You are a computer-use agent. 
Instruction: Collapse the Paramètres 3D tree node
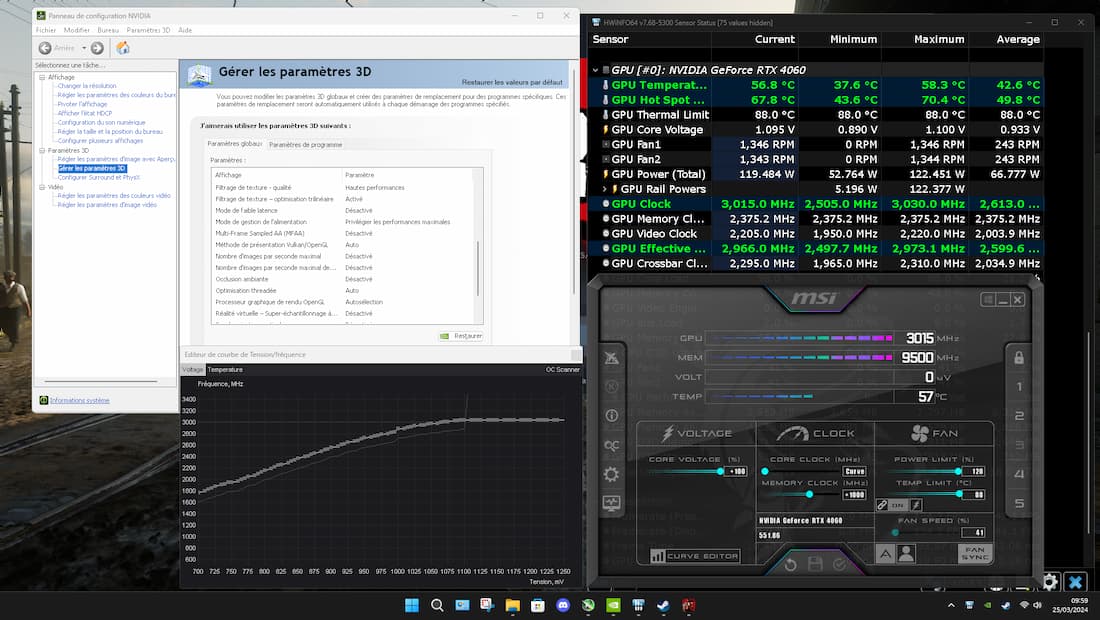coord(42,150)
